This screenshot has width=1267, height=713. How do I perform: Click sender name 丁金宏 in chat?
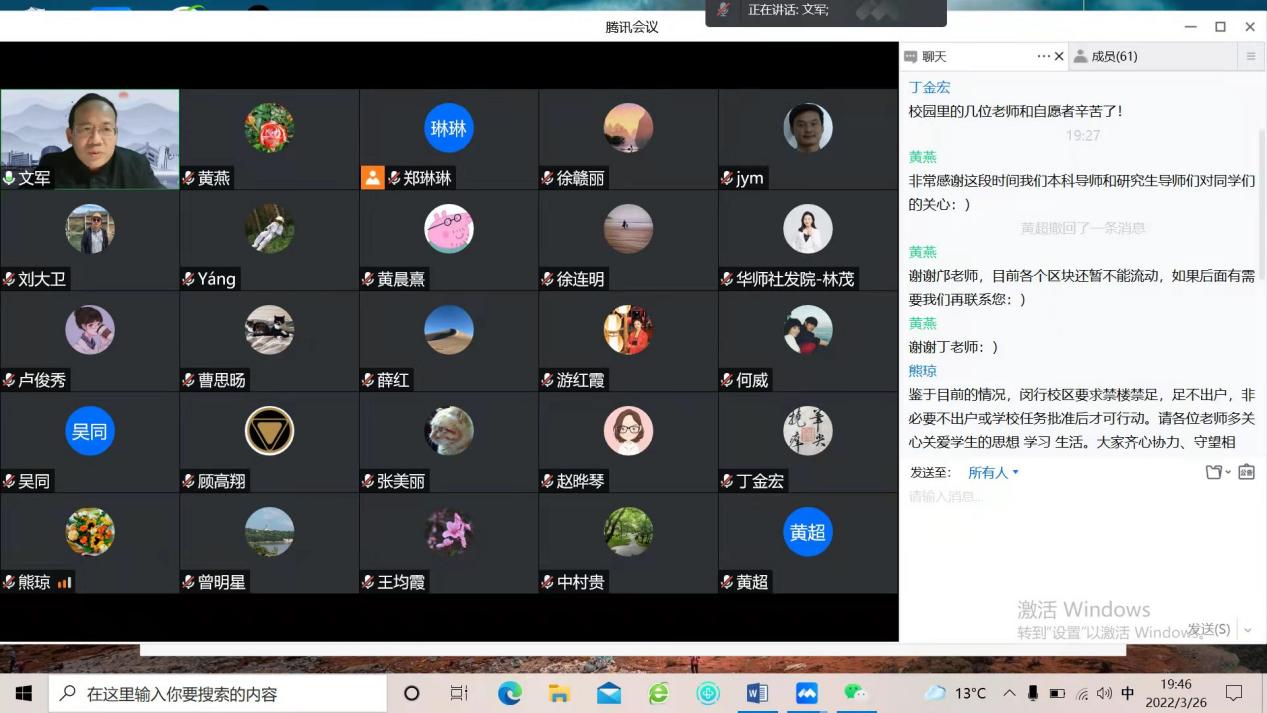[929, 87]
